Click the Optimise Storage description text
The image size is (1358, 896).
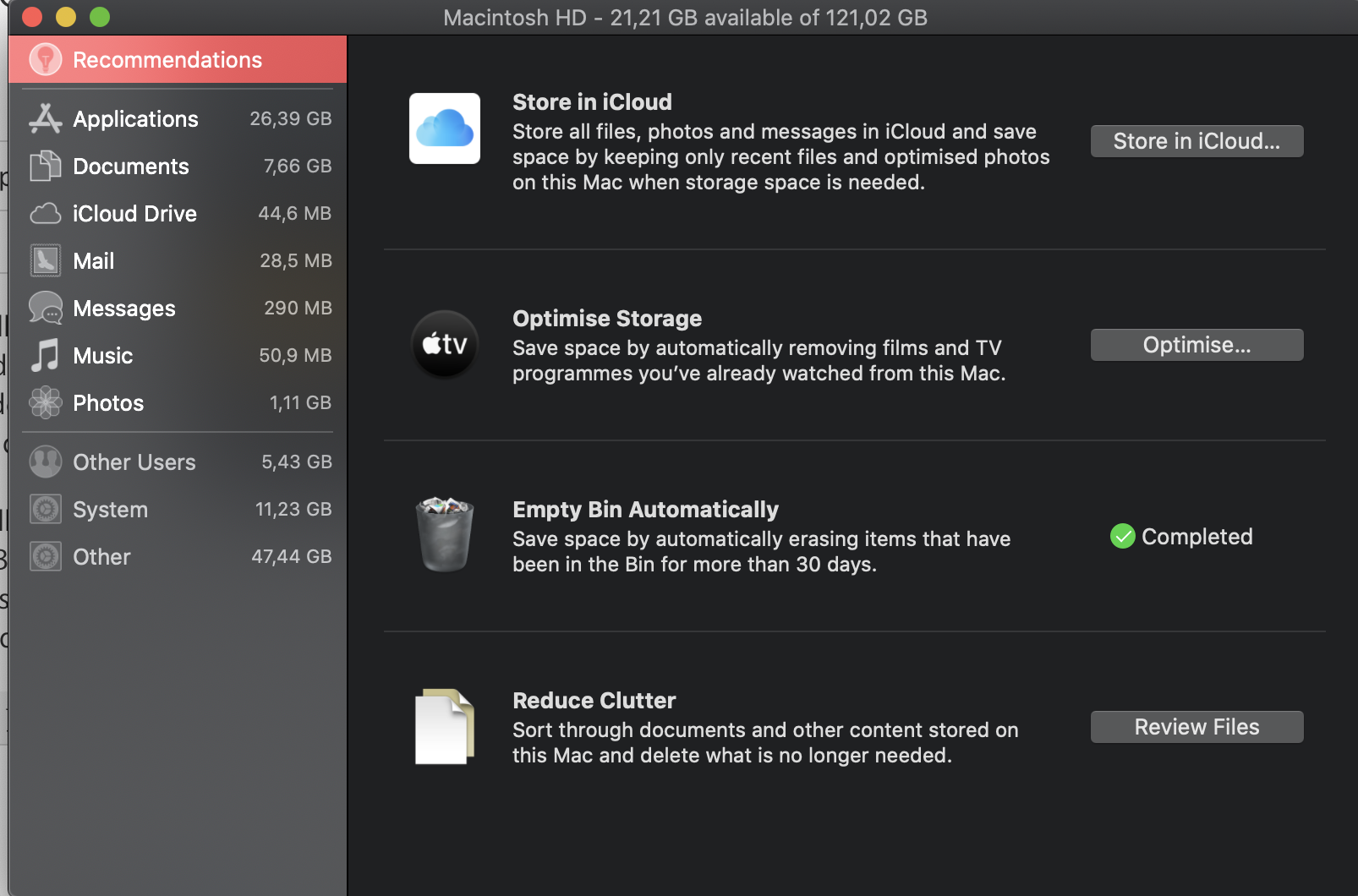point(758,361)
